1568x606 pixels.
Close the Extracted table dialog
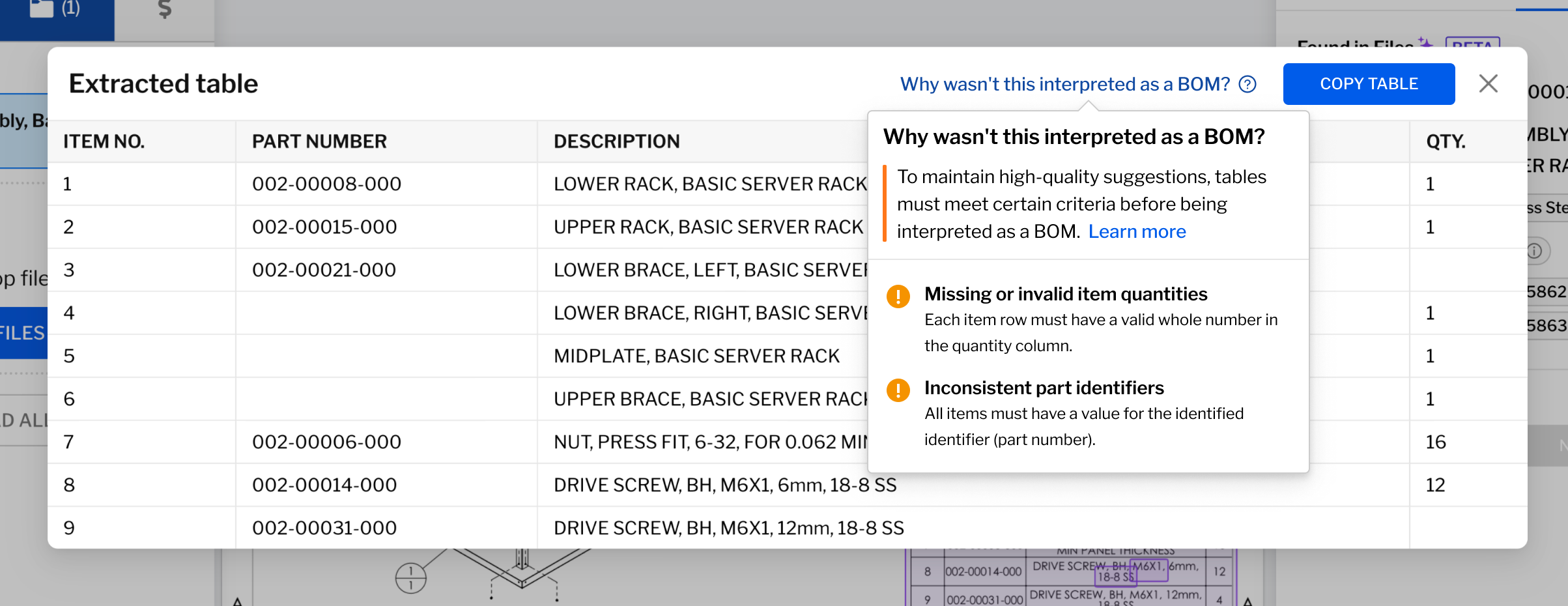[x=1488, y=83]
